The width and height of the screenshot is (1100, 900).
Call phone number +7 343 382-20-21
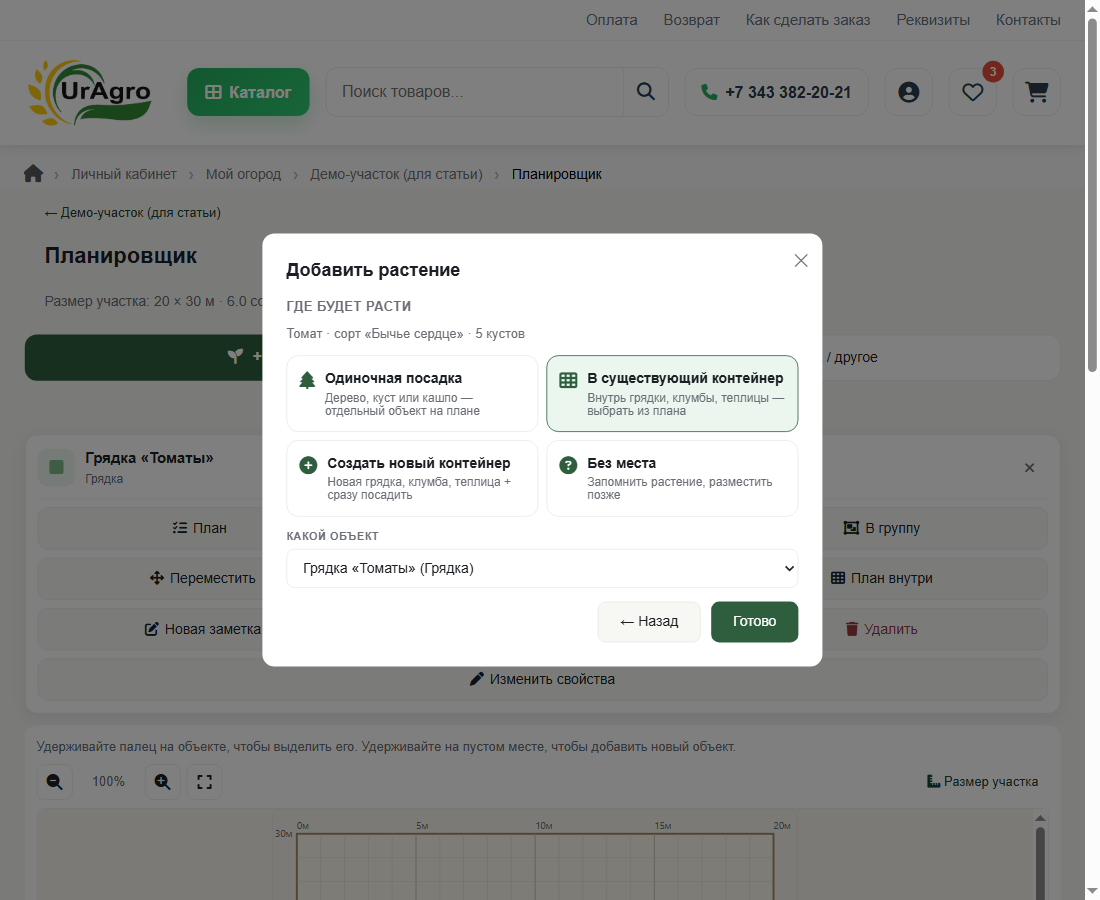776,92
